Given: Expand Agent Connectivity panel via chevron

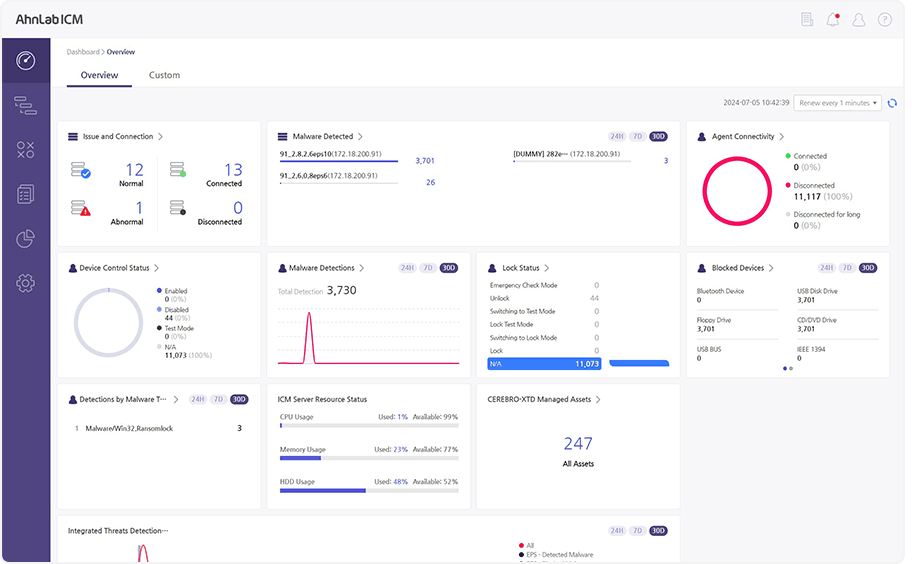Looking at the screenshot, I should click(782, 137).
